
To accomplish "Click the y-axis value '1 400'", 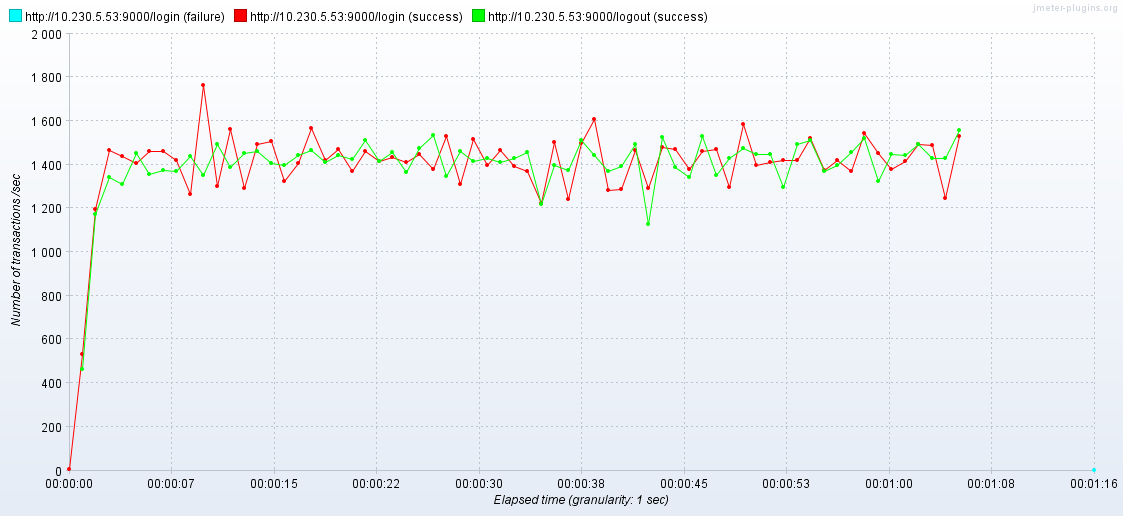I will [x=47, y=165].
